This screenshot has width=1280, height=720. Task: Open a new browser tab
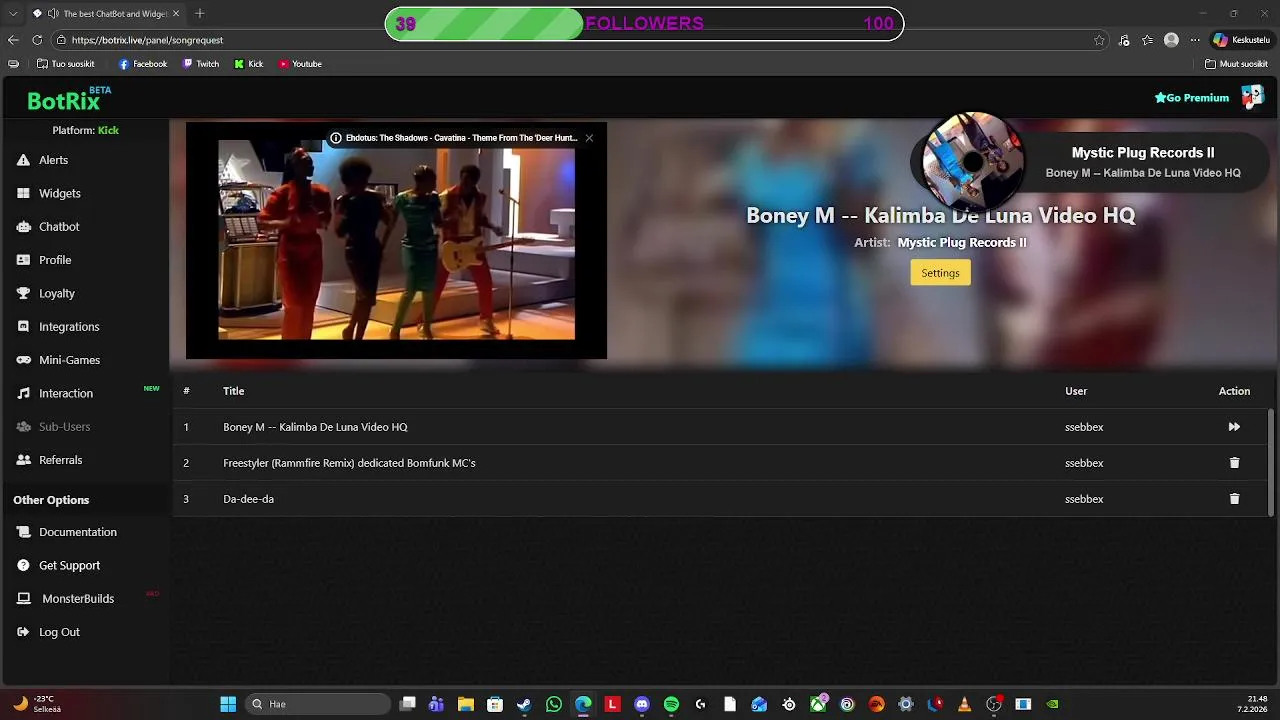199,13
